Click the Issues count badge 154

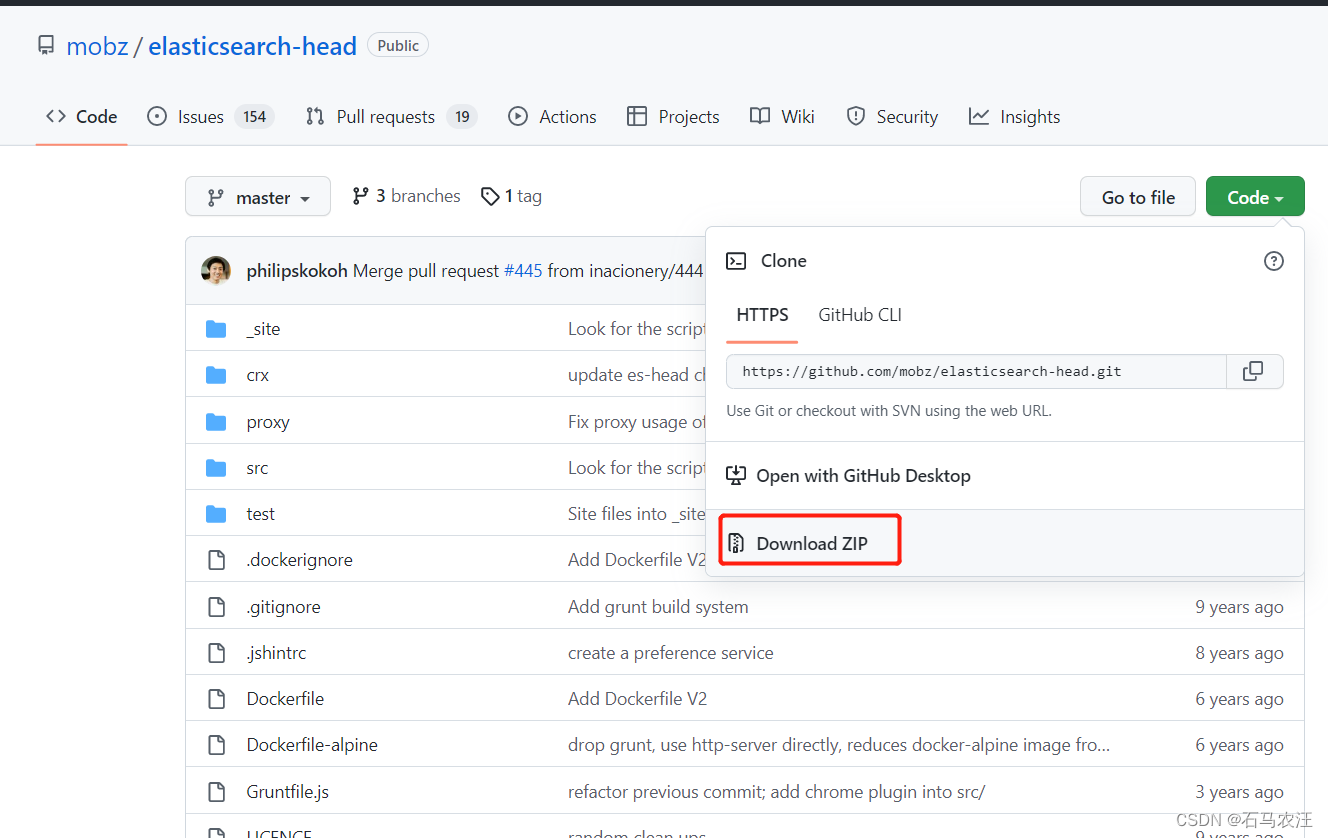pyautogui.click(x=254, y=117)
